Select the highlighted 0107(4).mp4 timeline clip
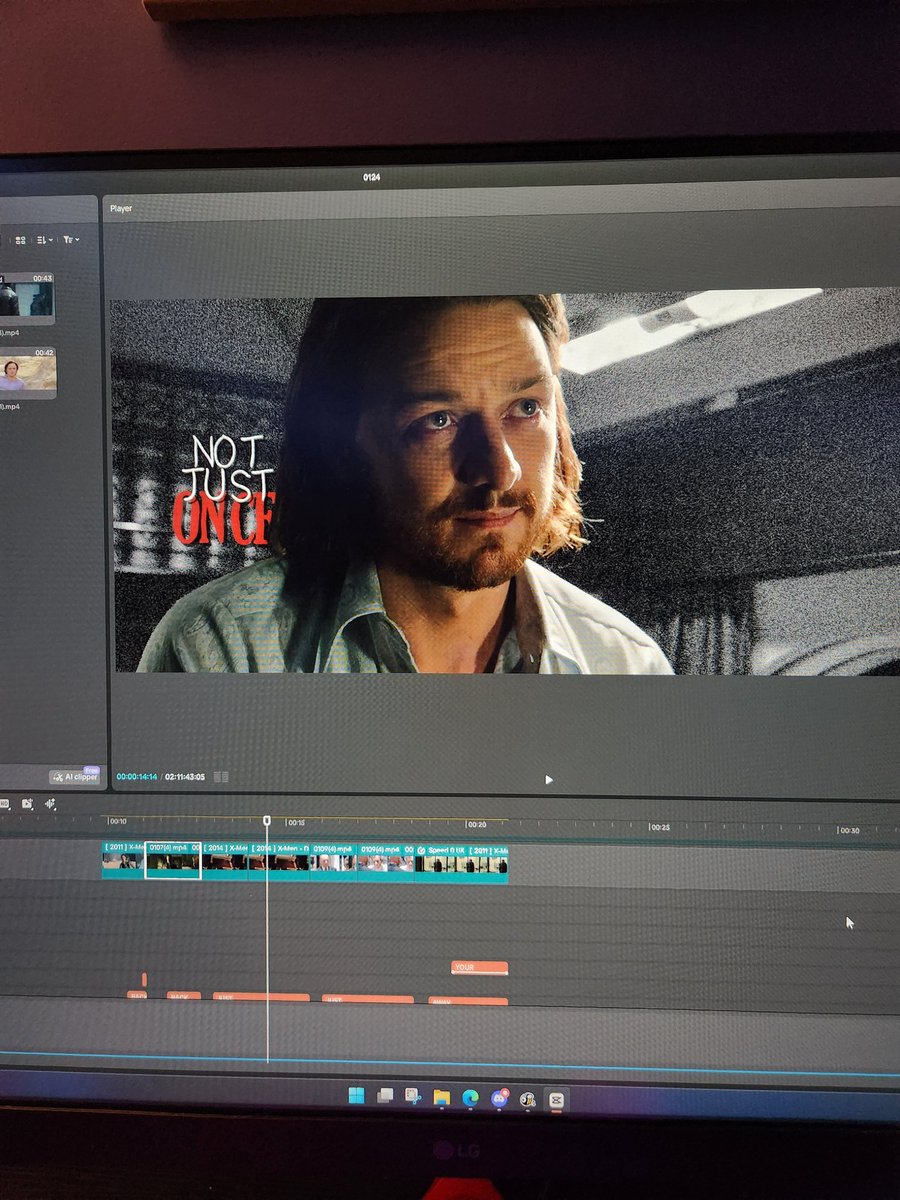 173,861
